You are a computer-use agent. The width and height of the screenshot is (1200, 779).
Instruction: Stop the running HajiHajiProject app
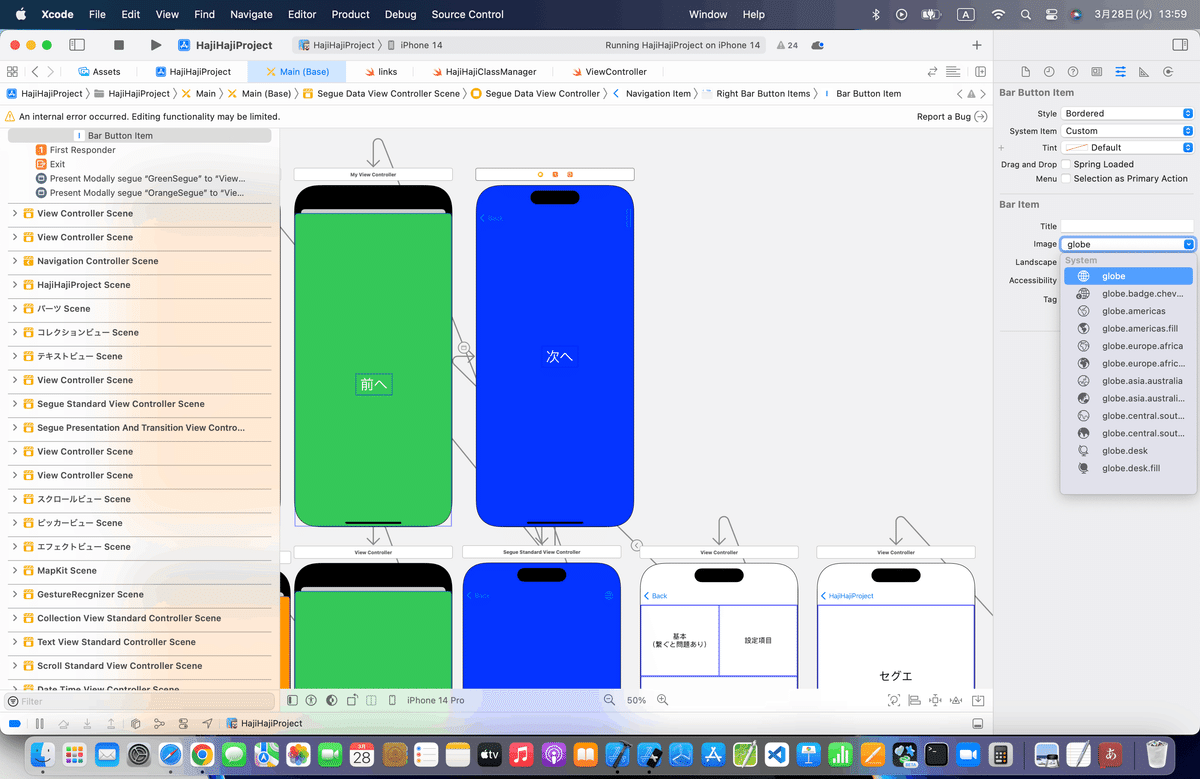coord(119,45)
